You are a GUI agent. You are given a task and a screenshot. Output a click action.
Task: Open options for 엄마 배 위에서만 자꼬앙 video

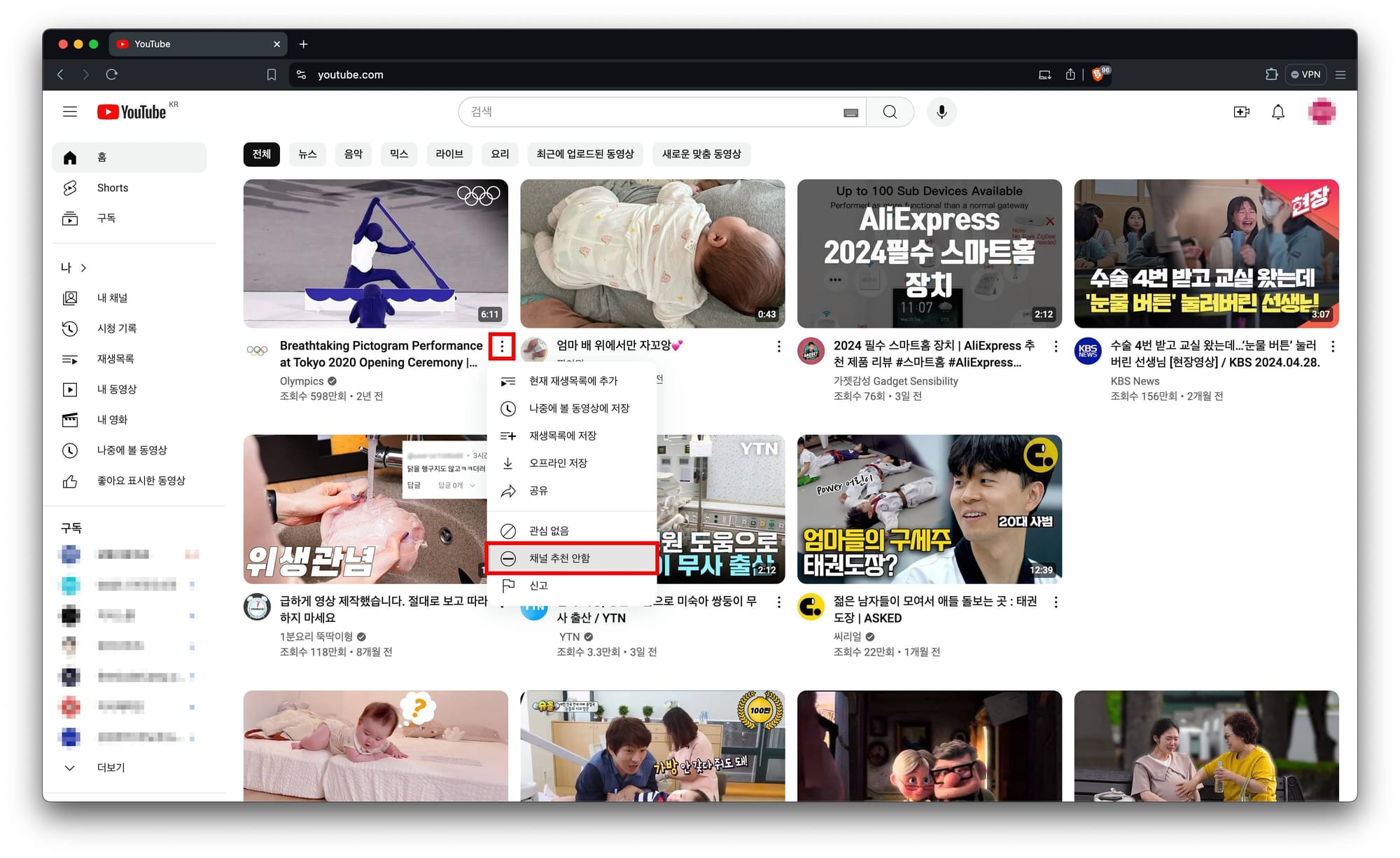tap(778, 346)
